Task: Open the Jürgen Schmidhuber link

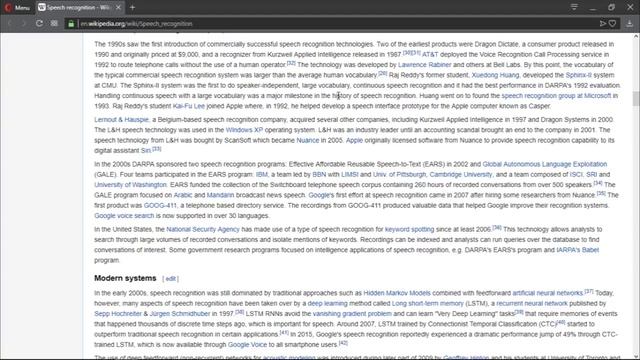Action: 180,313
